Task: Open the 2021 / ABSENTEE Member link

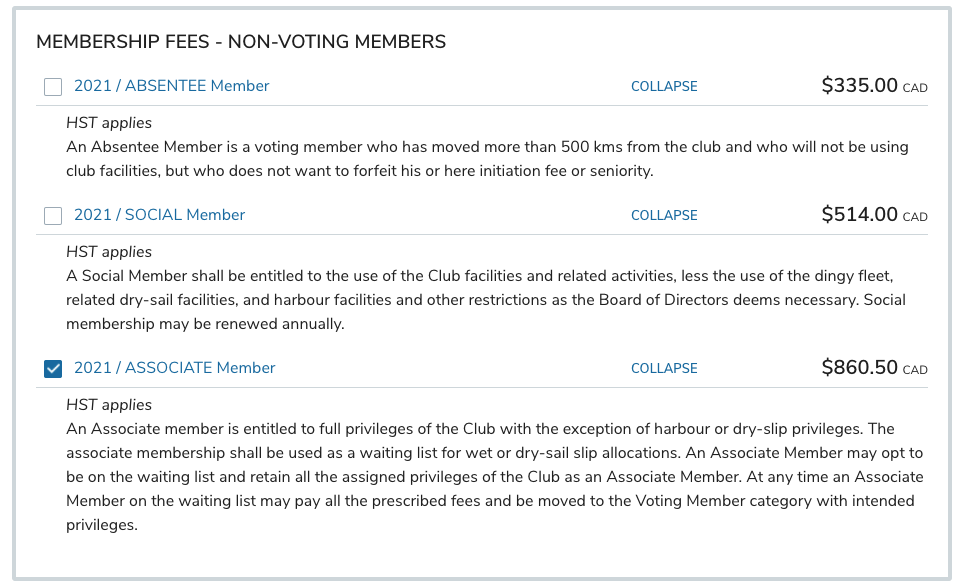Action: coord(171,86)
